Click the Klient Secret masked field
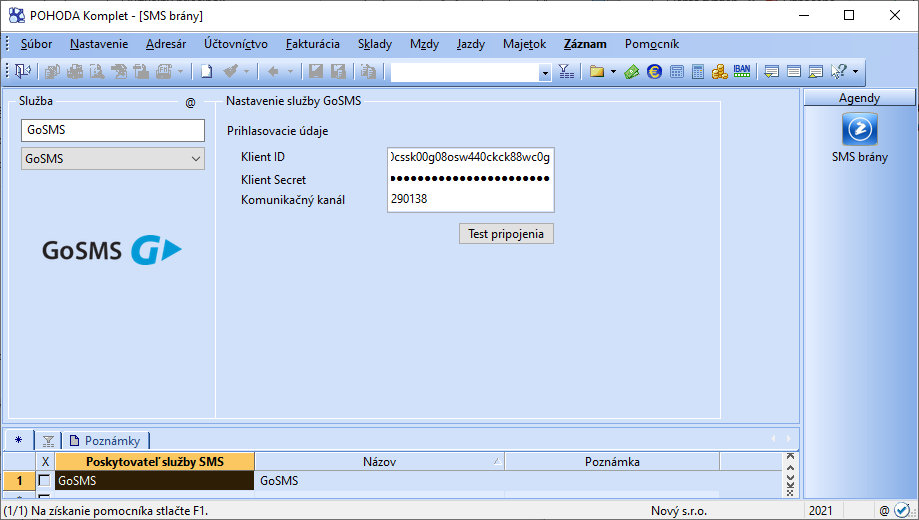Viewport: 919px width, 520px height. (471, 178)
